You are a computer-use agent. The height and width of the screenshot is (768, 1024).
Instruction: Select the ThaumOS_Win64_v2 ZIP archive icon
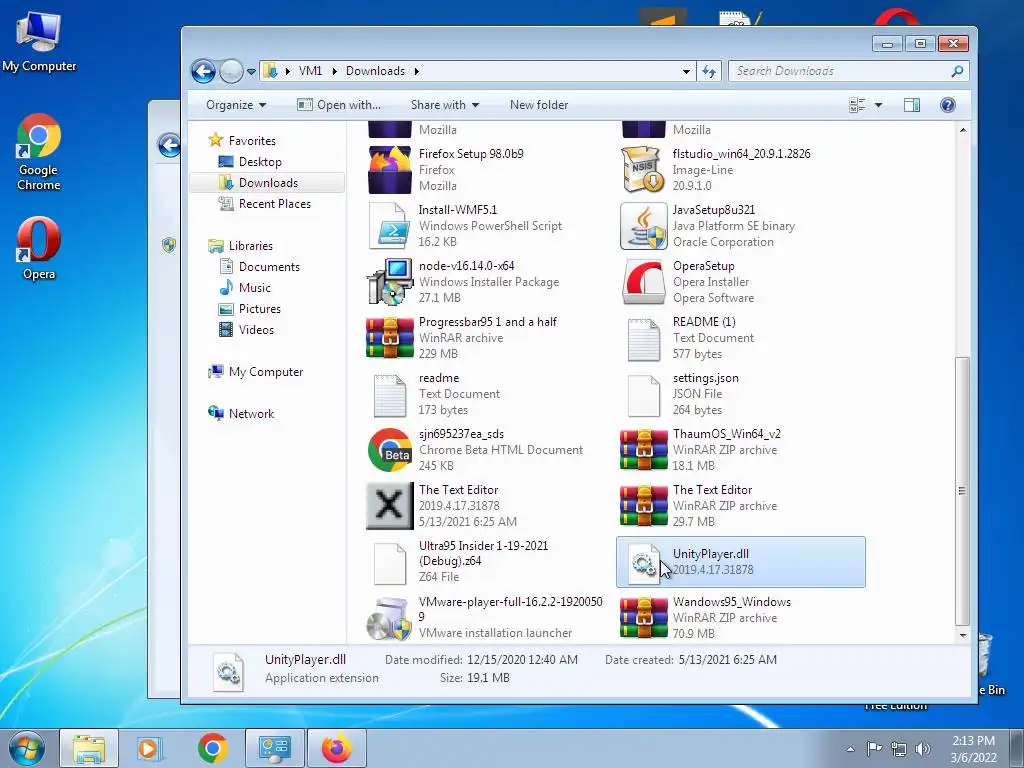[643, 451]
